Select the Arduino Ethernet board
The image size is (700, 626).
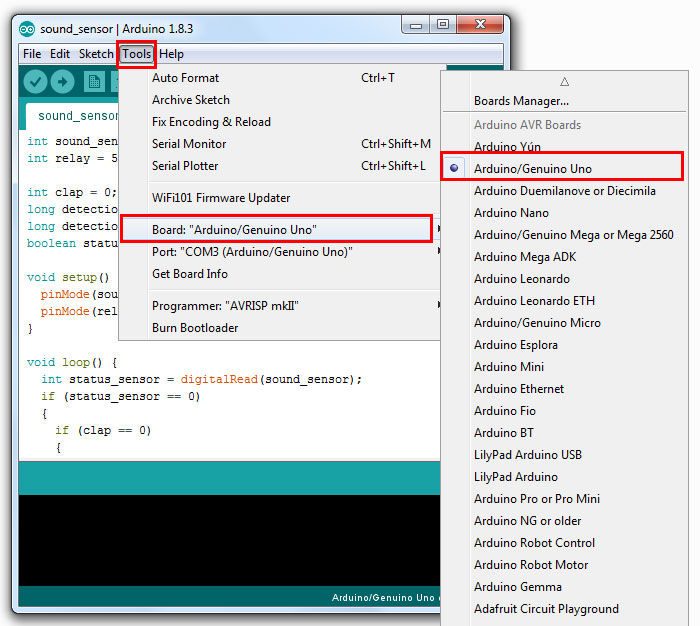tap(565, 389)
